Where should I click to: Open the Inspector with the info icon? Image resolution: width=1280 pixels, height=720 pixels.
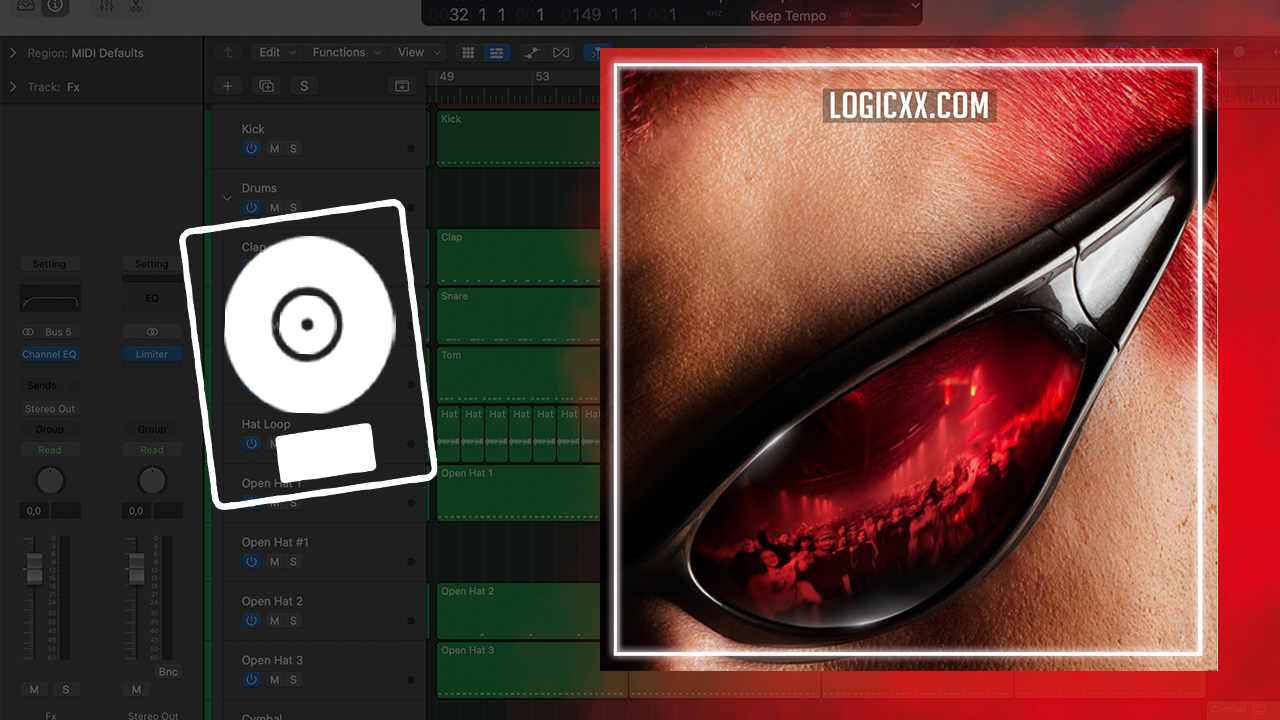tap(54, 6)
